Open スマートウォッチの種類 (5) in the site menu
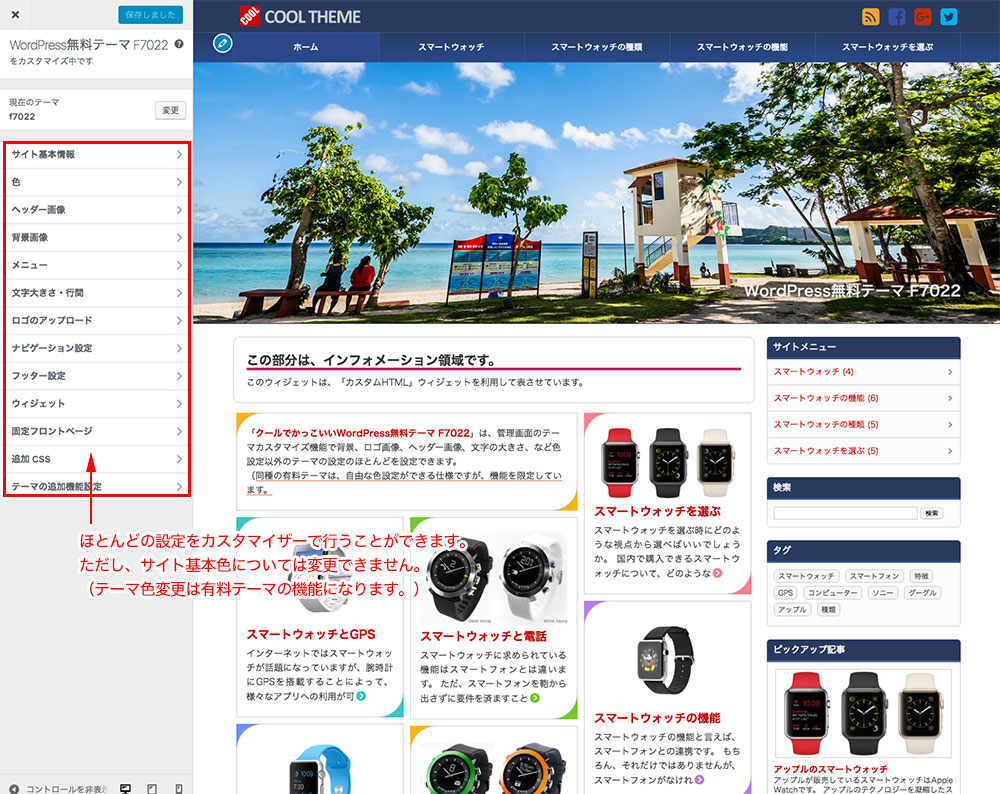1000x794 pixels. [x=864, y=425]
